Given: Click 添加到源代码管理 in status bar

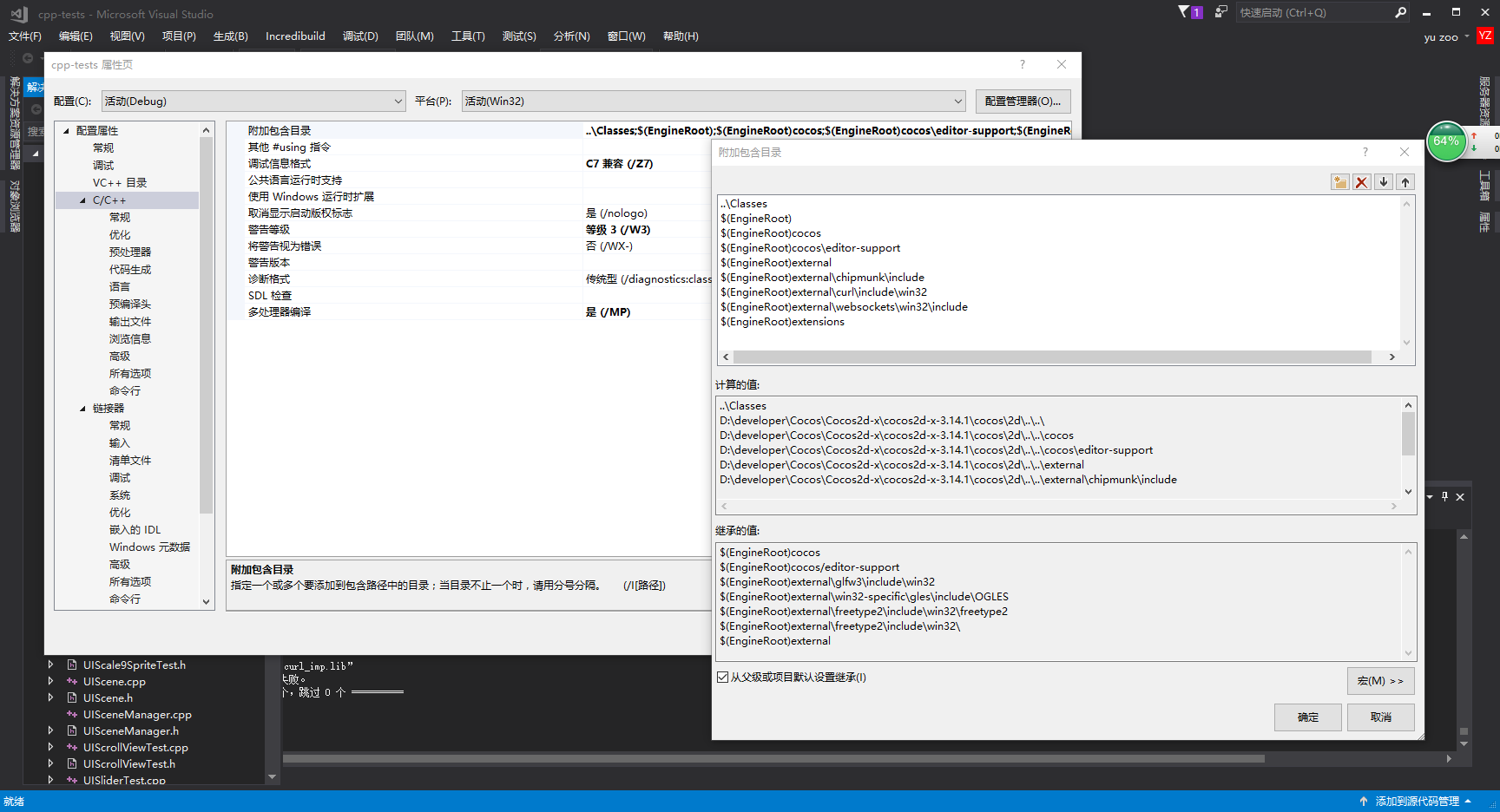Looking at the screenshot, I should (1417, 802).
